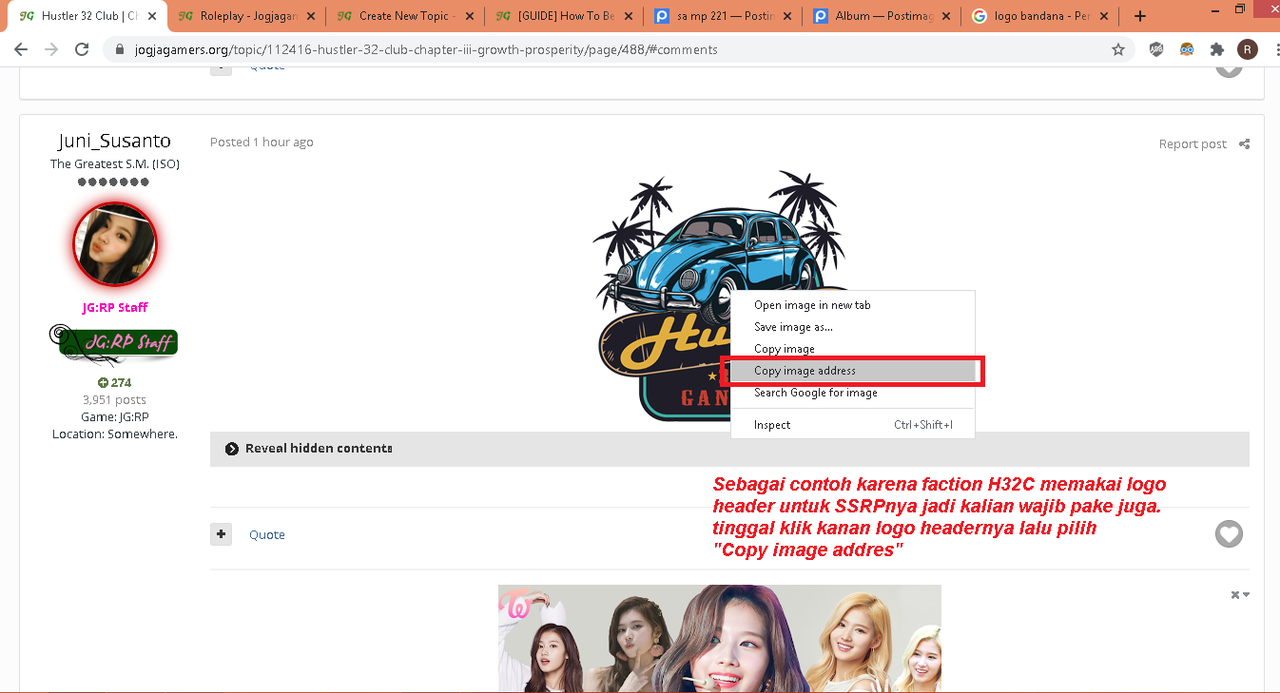1280x693 pixels.
Task: Choose Inspect in context menu
Action: (852, 425)
